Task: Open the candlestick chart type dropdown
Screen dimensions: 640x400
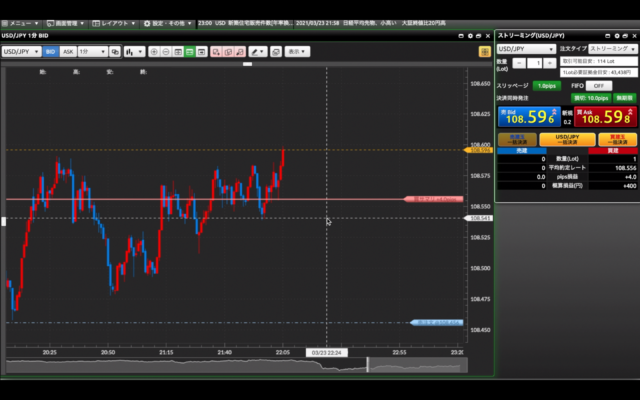Action: pos(134,52)
